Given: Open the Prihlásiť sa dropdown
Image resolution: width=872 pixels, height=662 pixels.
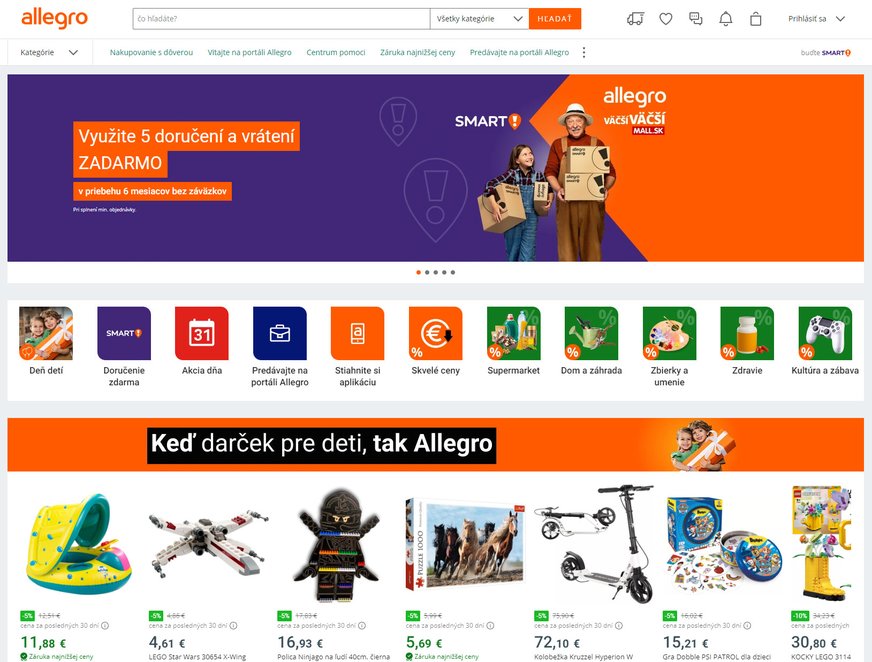Looking at the screenshot, I should [x=816, y=19].
